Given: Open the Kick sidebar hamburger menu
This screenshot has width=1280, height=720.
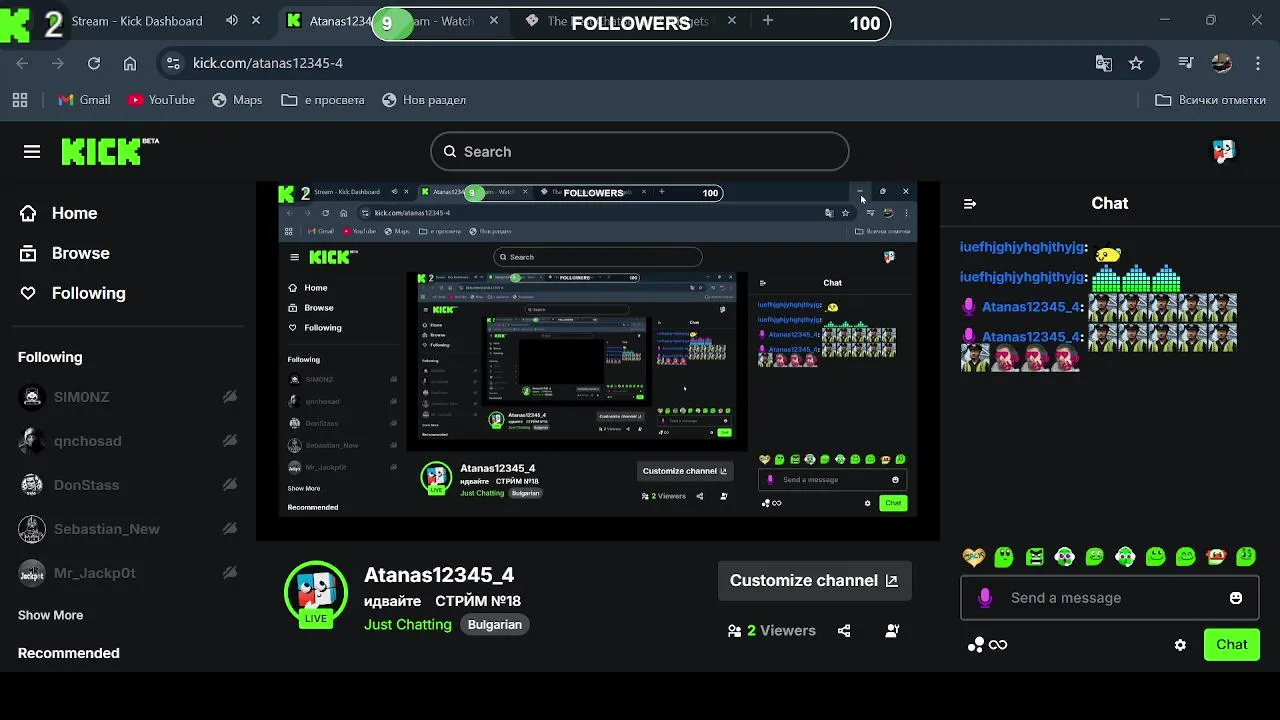Looking at the screenshot, I should [32, 151].
